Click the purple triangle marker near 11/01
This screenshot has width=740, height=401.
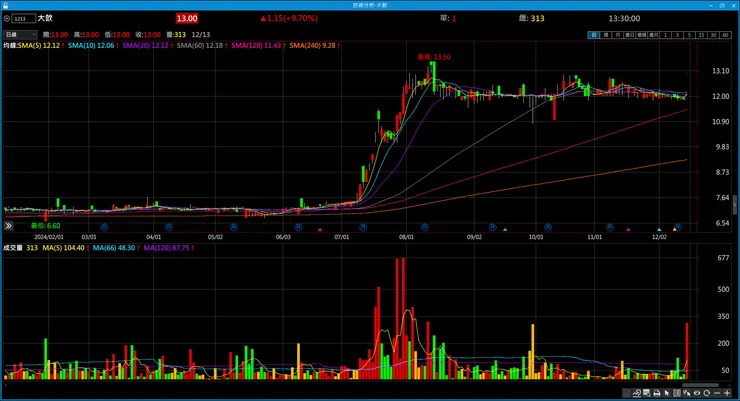click(x=628, y=230)
